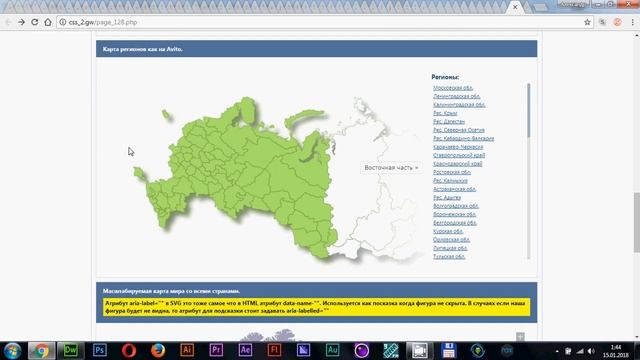640x360 pixels.
Task: Open the browser home page
Action: (48, 22)
